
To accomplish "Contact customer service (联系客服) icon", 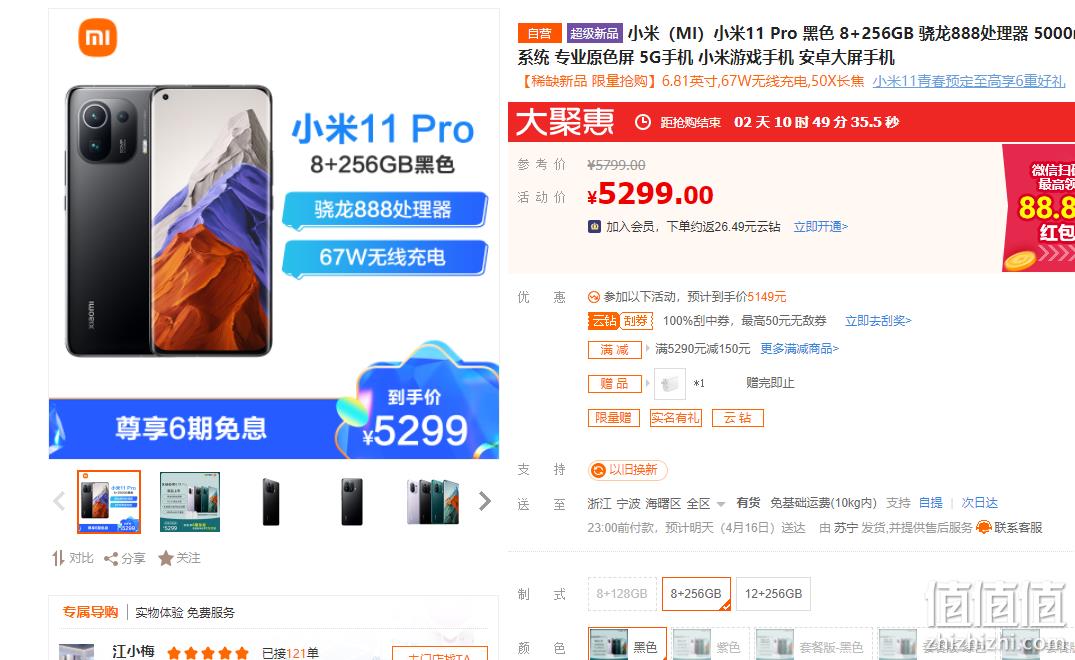I will (x=984, y=527).
